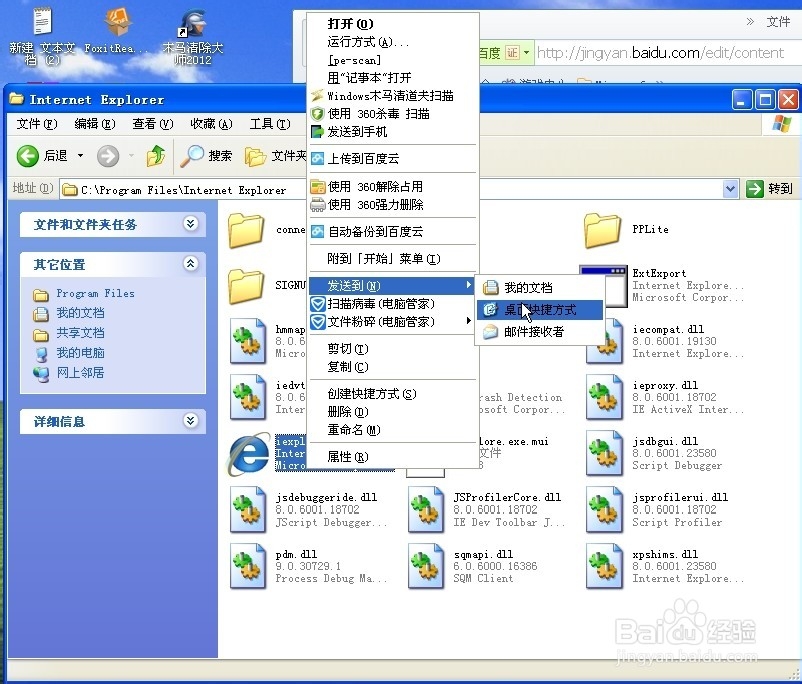Select the jsdebuggeride.dll file icon
The height and width of the screenshot is (684, 802).
(248, 510)
